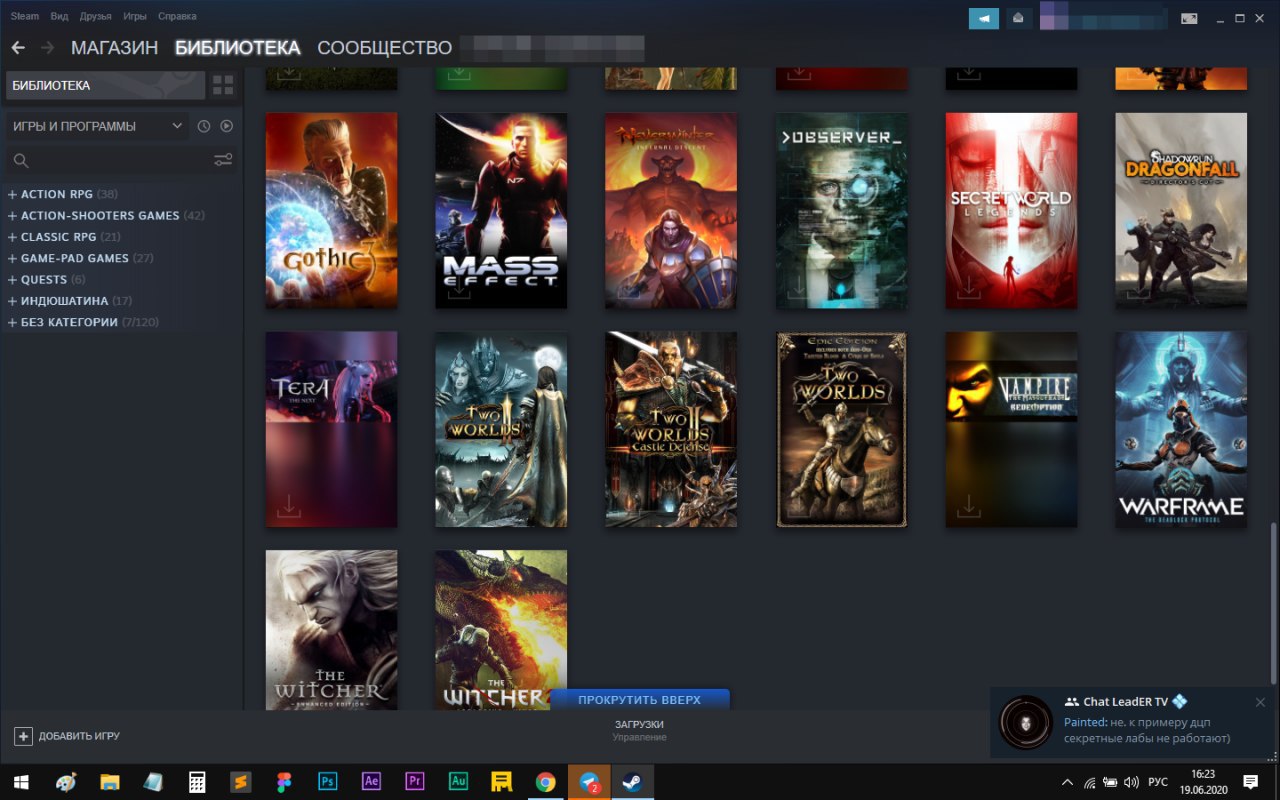Go back with the left arrow
This screenshot has height=800, width=1280.
pyautogui.click(x=18, y=47)
